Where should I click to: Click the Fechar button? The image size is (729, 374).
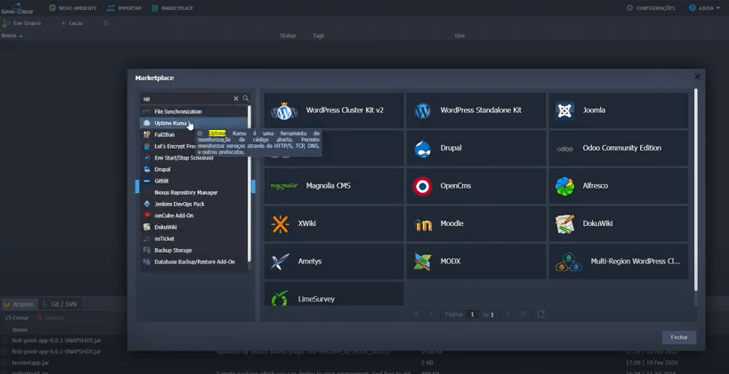click(x=679, y=337)
